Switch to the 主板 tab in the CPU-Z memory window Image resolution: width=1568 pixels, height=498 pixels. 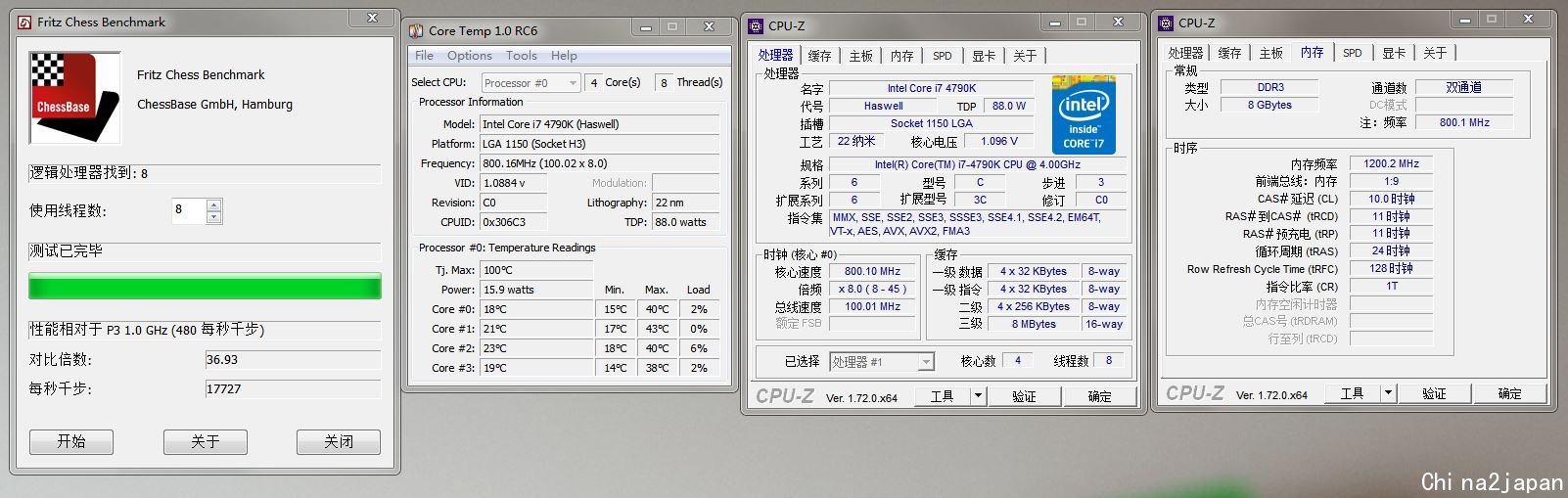(x=1270, y=53)
